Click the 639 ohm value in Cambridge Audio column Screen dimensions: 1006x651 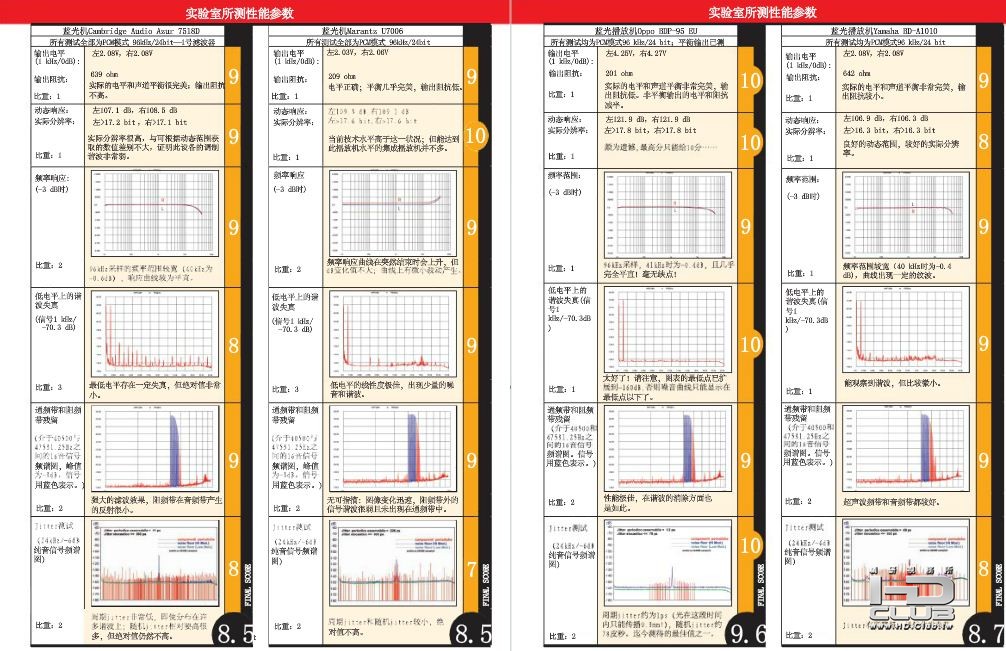(105, 74)
